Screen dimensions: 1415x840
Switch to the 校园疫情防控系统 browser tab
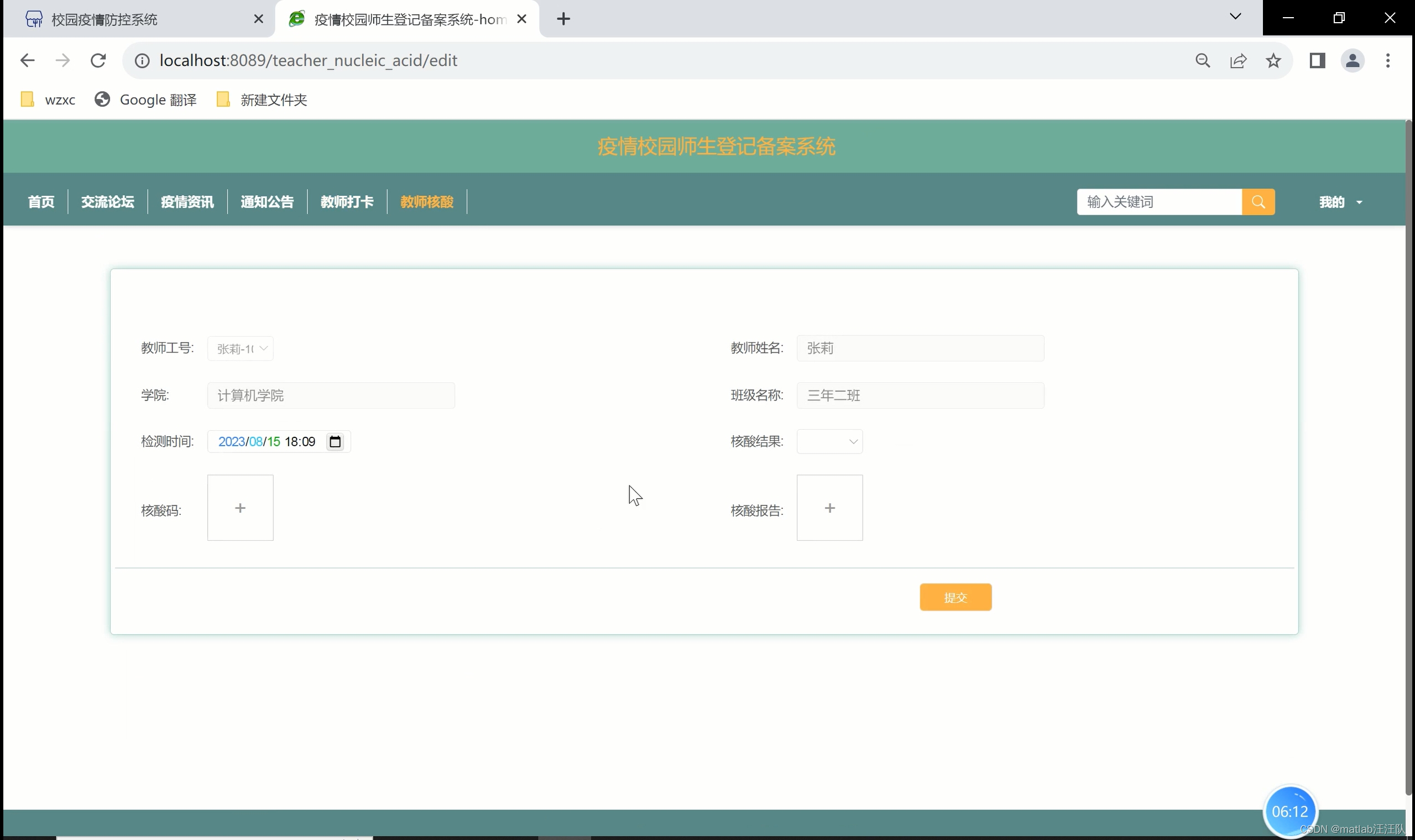[105, 20]
